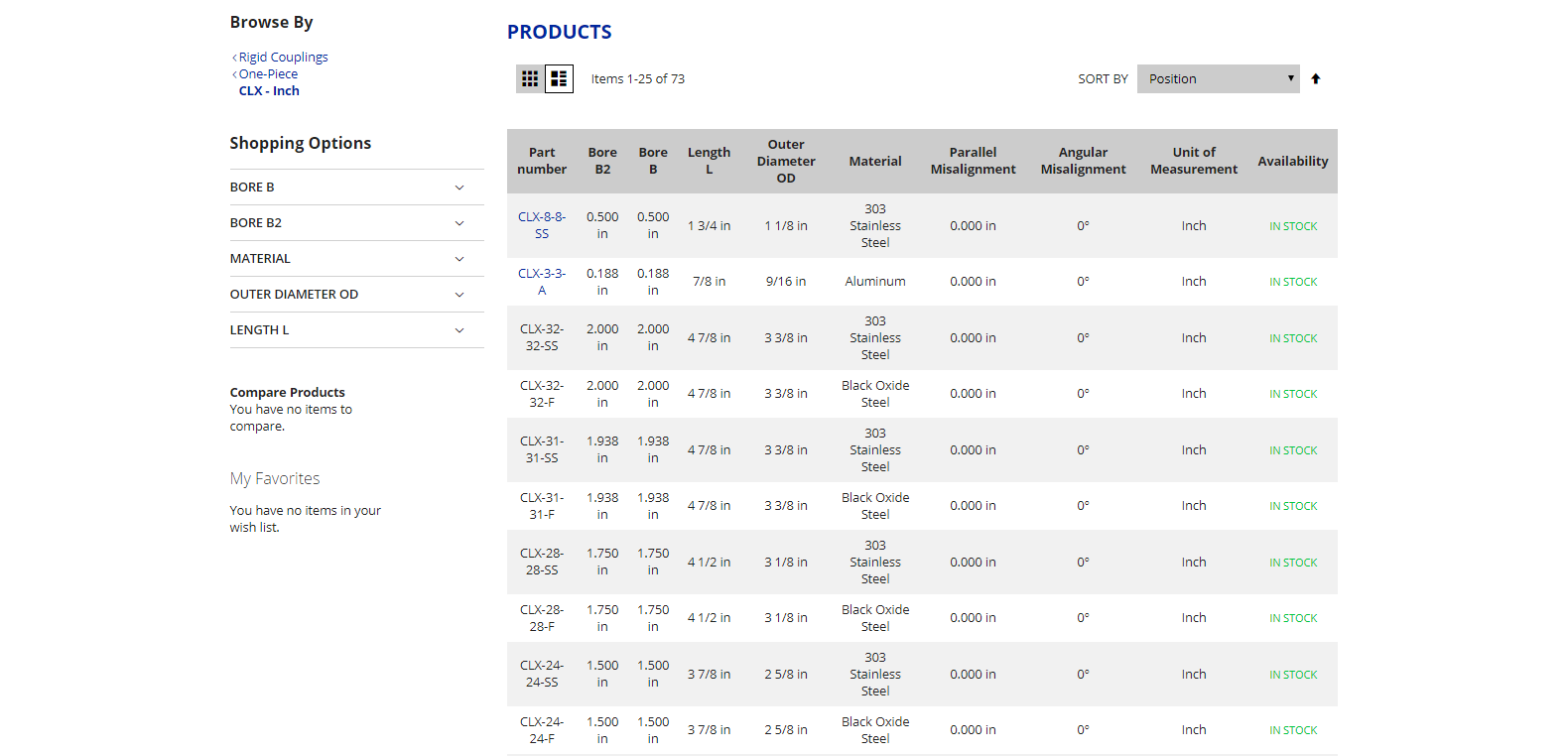1568x756 pixels.
Task: Open part CLX-31-31-F
Action: click(542, 506)
